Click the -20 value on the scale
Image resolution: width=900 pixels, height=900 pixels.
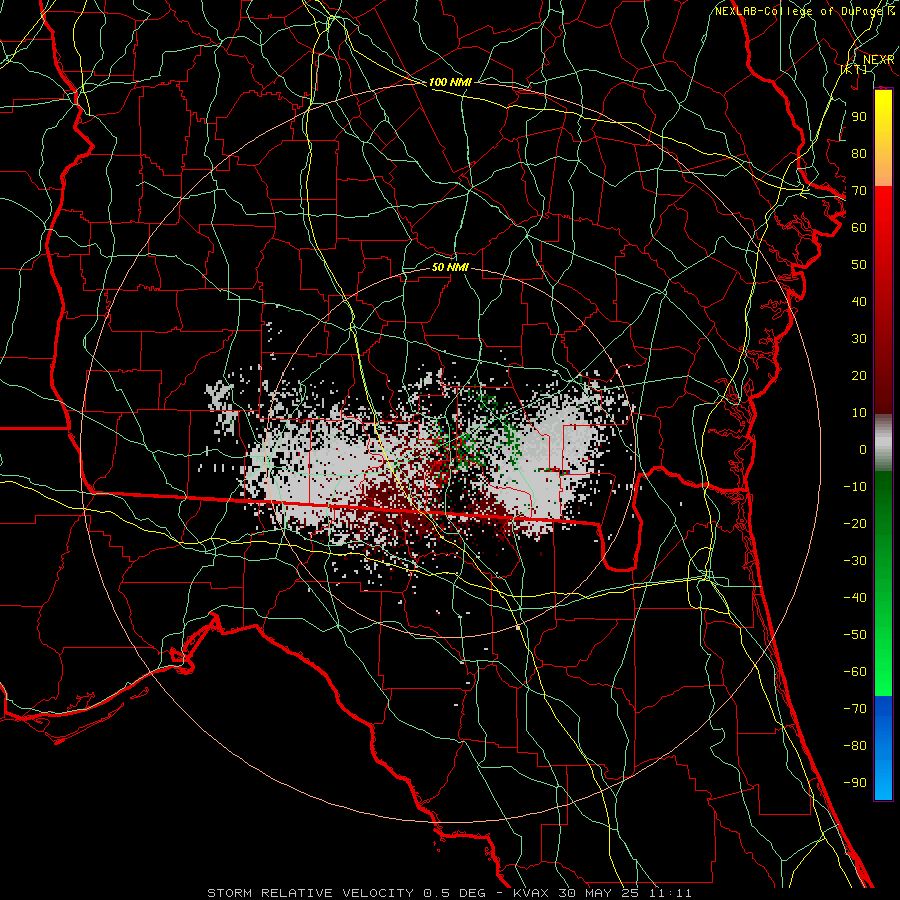pyautogui.click(x=855, y=524)
